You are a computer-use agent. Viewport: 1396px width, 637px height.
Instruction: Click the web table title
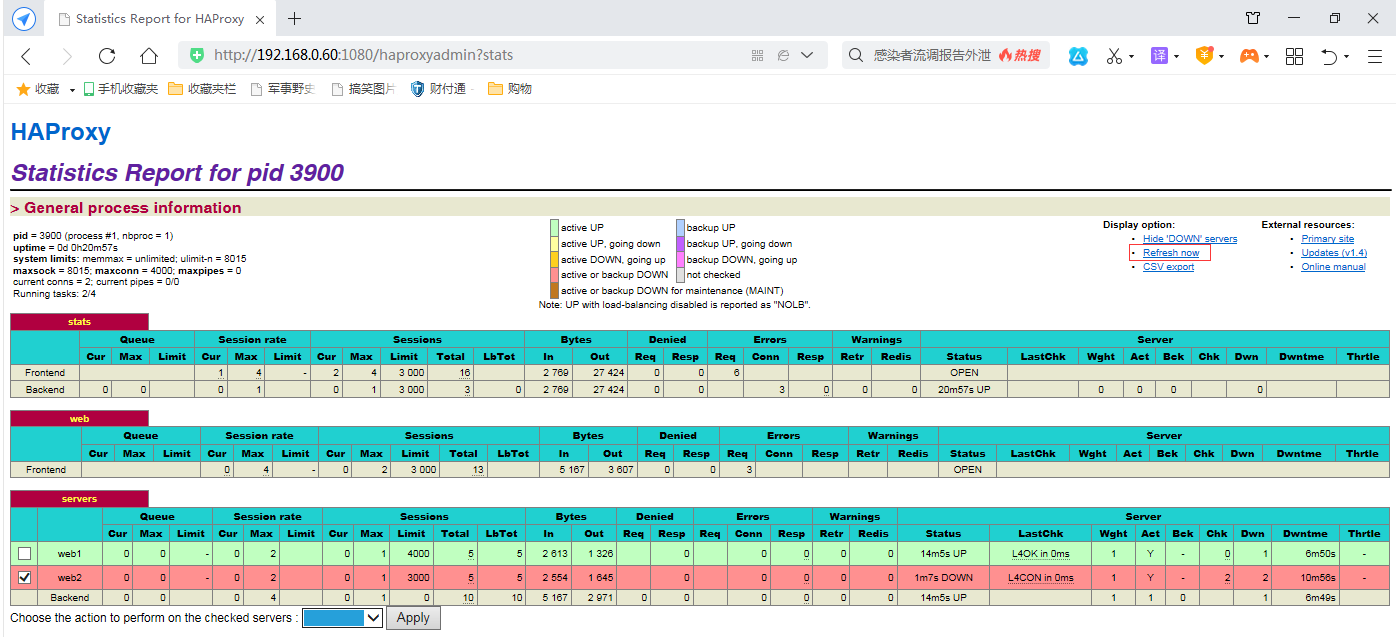coord(79,418)
